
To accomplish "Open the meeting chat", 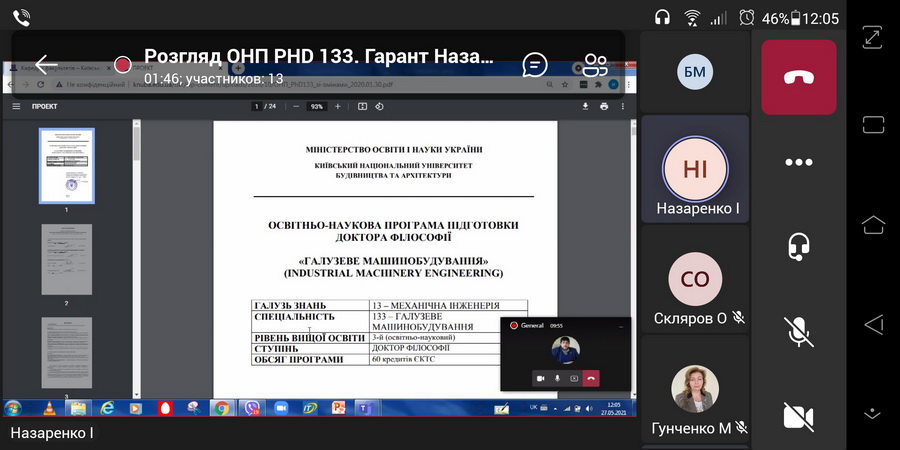I will point(536,65).
